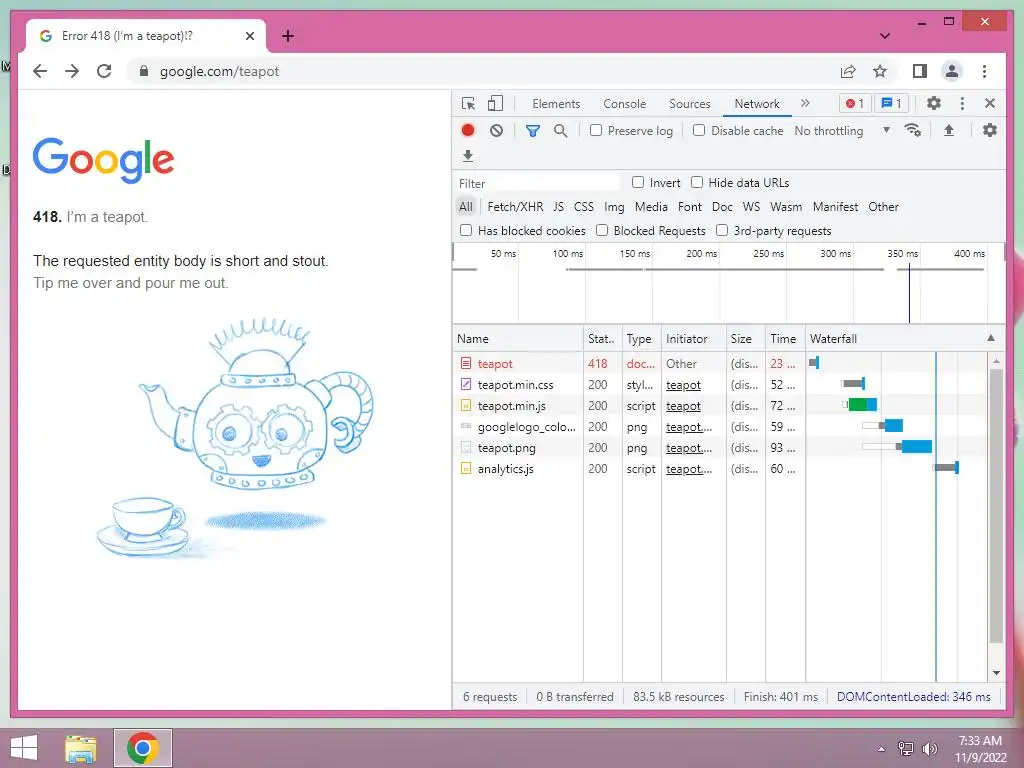The height and width of the screenshot is (768, 1024).
Task: Check Has blocked cookies
Action: pyautogui.click(x=466, y=230)
